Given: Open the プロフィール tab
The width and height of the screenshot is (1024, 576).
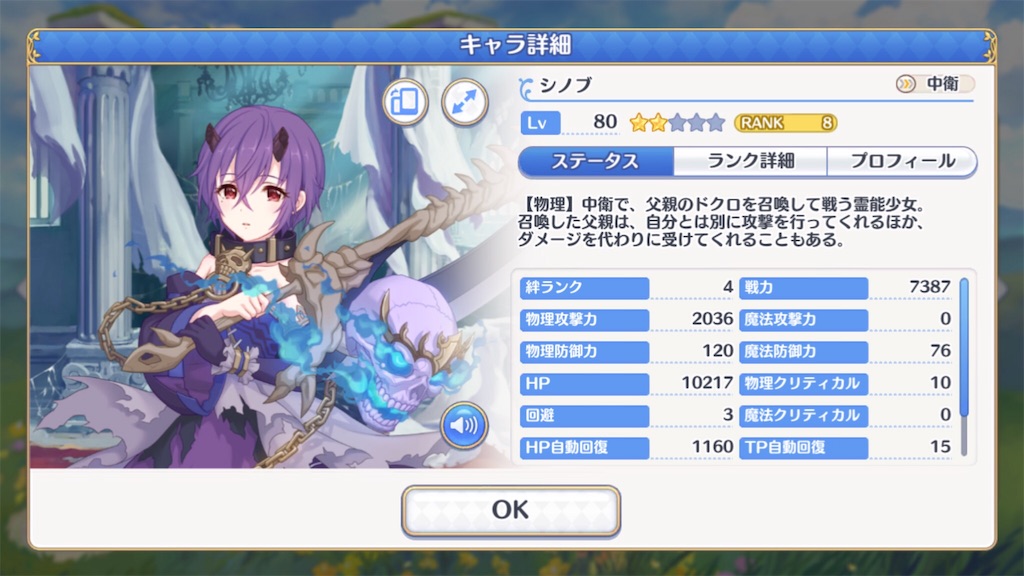Looking at the screenshot, I should tap(902, 161).
